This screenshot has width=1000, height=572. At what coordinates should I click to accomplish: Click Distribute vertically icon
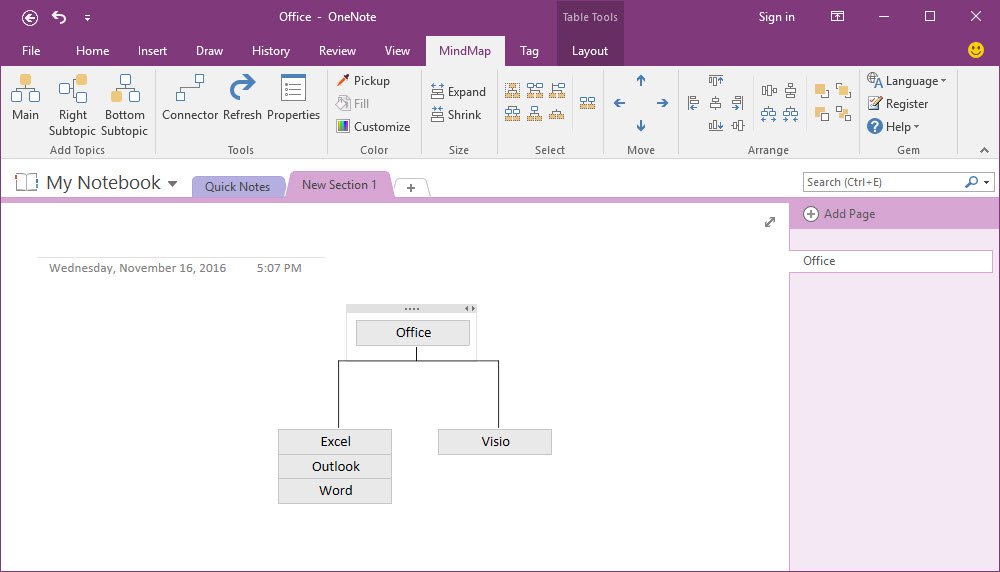(791, 91)
